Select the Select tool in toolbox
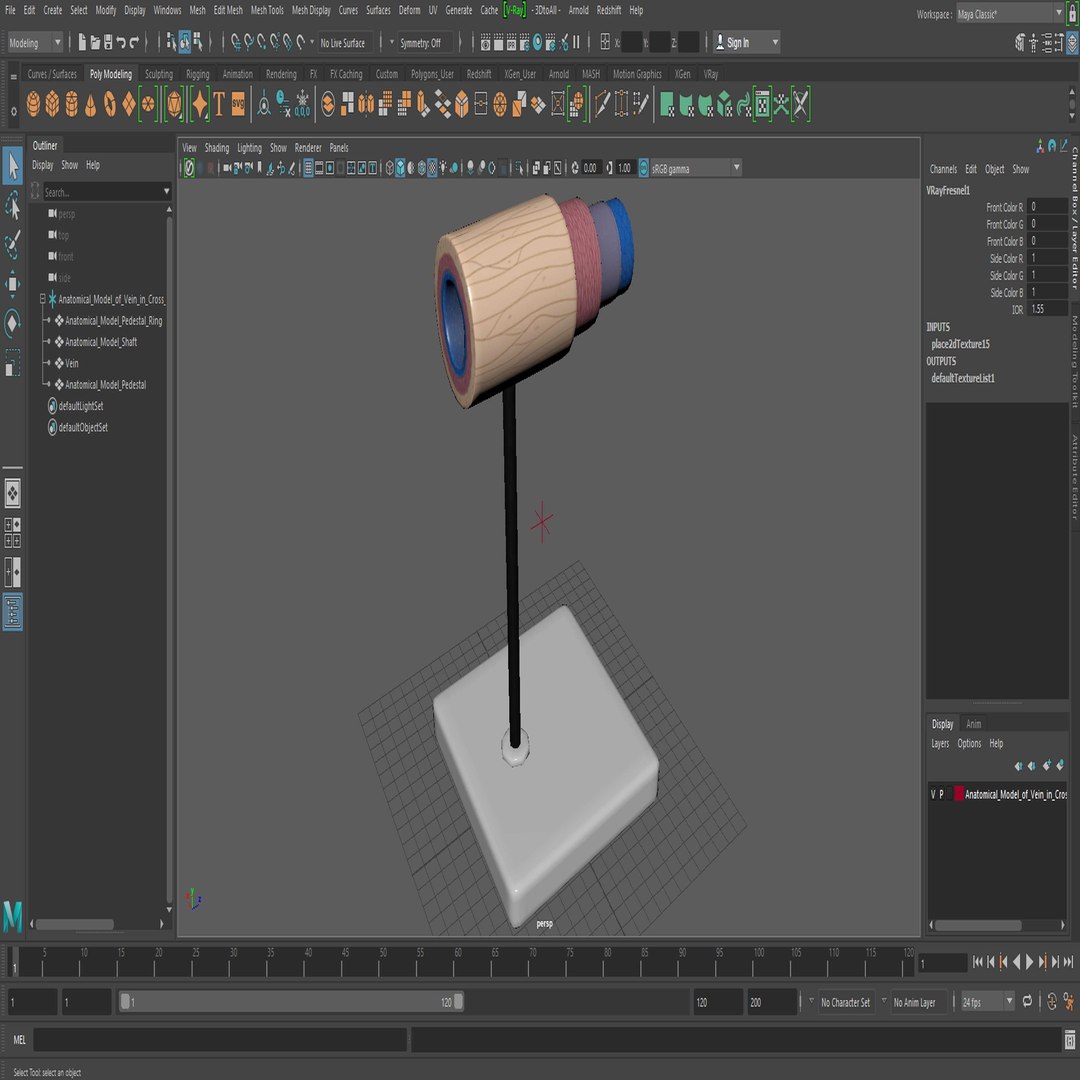The height and width of the screenshot is (1080, 1080). coord(12,166)
